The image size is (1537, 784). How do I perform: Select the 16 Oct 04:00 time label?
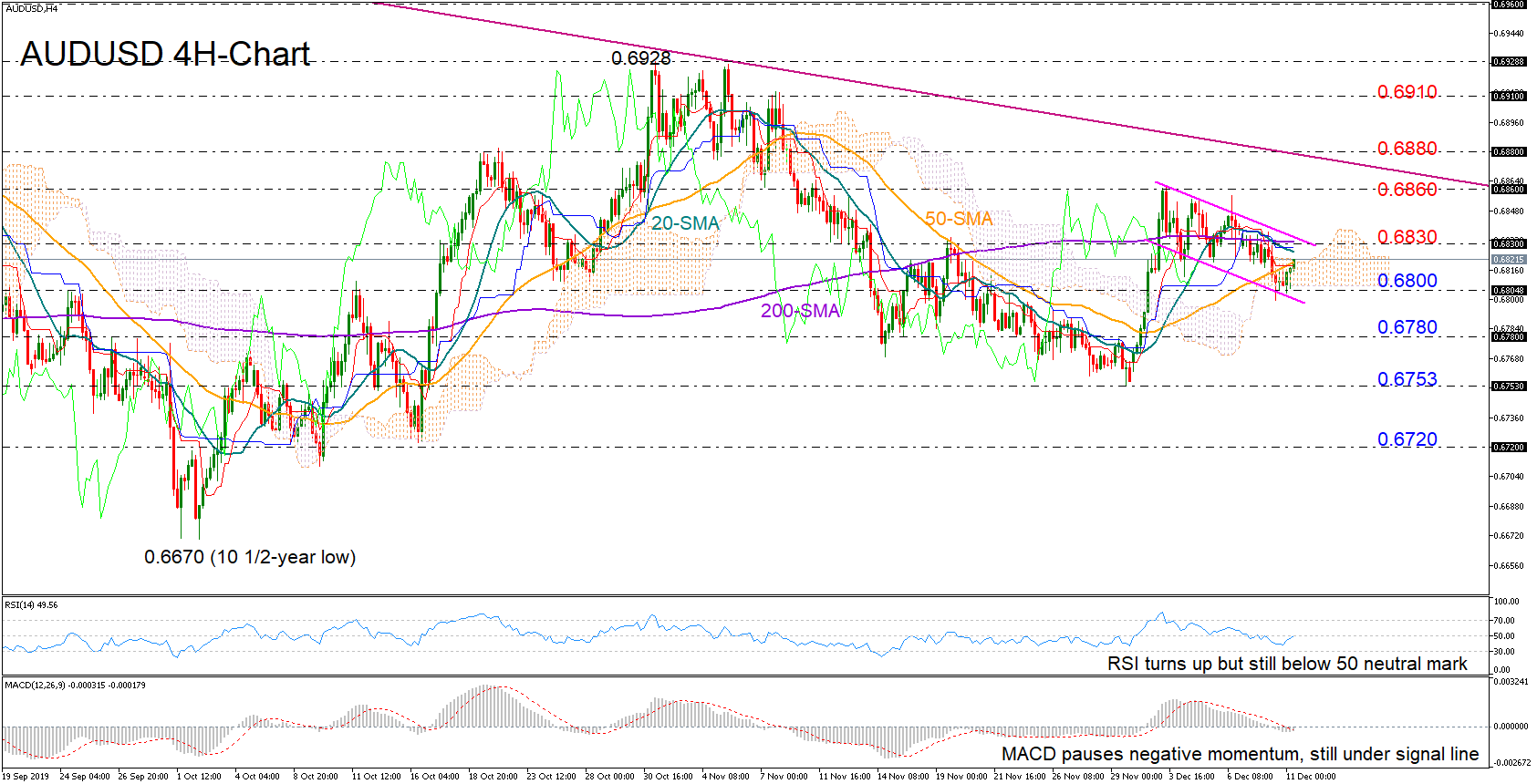click(434, 777)
